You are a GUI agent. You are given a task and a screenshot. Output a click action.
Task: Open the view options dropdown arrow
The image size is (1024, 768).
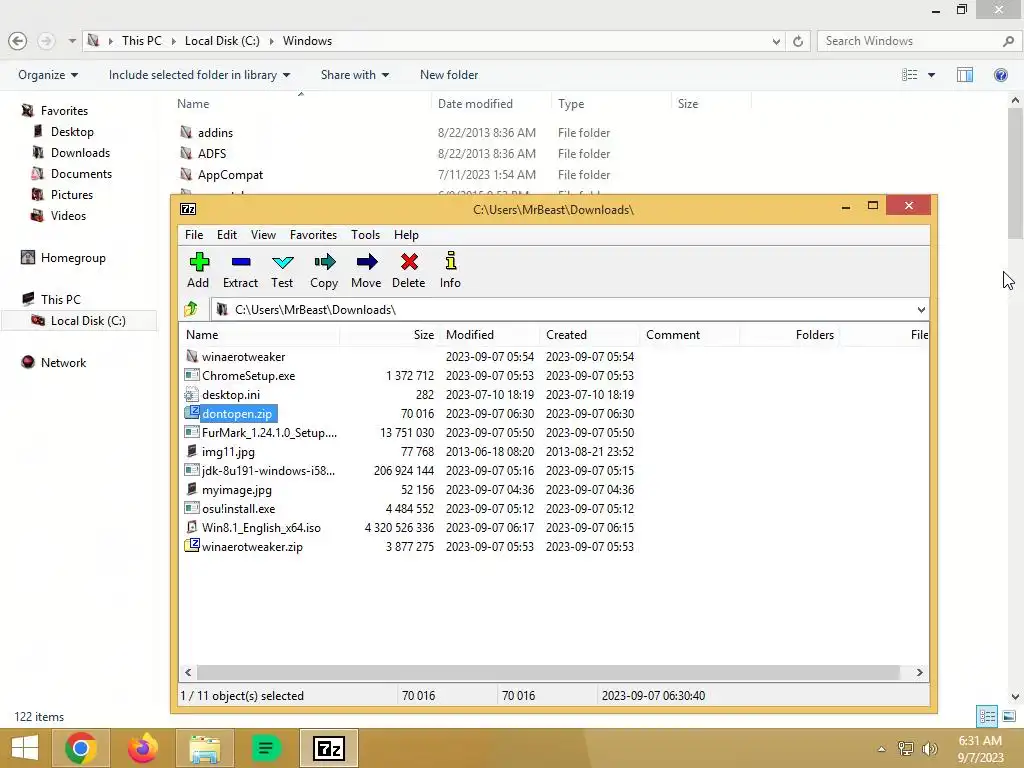point(931,75)
